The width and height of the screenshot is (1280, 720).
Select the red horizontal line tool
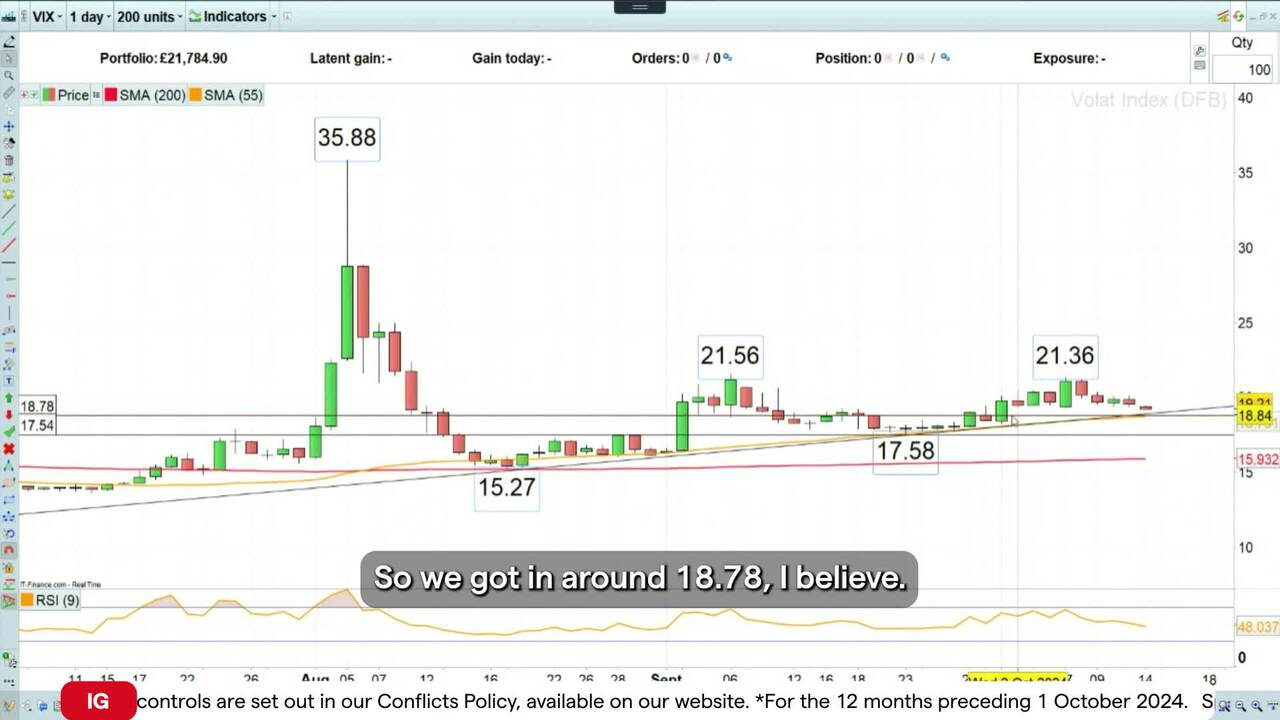point(9,296)
